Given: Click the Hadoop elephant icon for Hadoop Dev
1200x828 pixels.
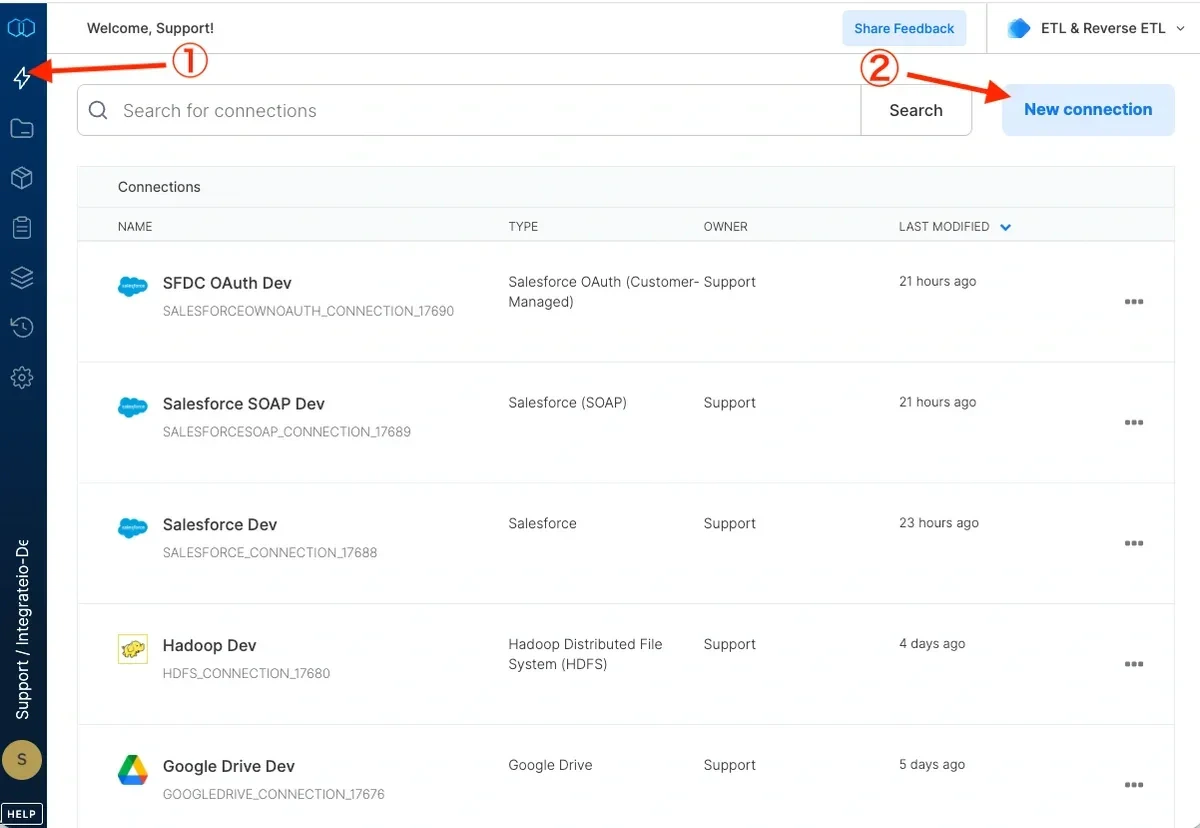Looking at the screenshot, I should click(132, 649).
